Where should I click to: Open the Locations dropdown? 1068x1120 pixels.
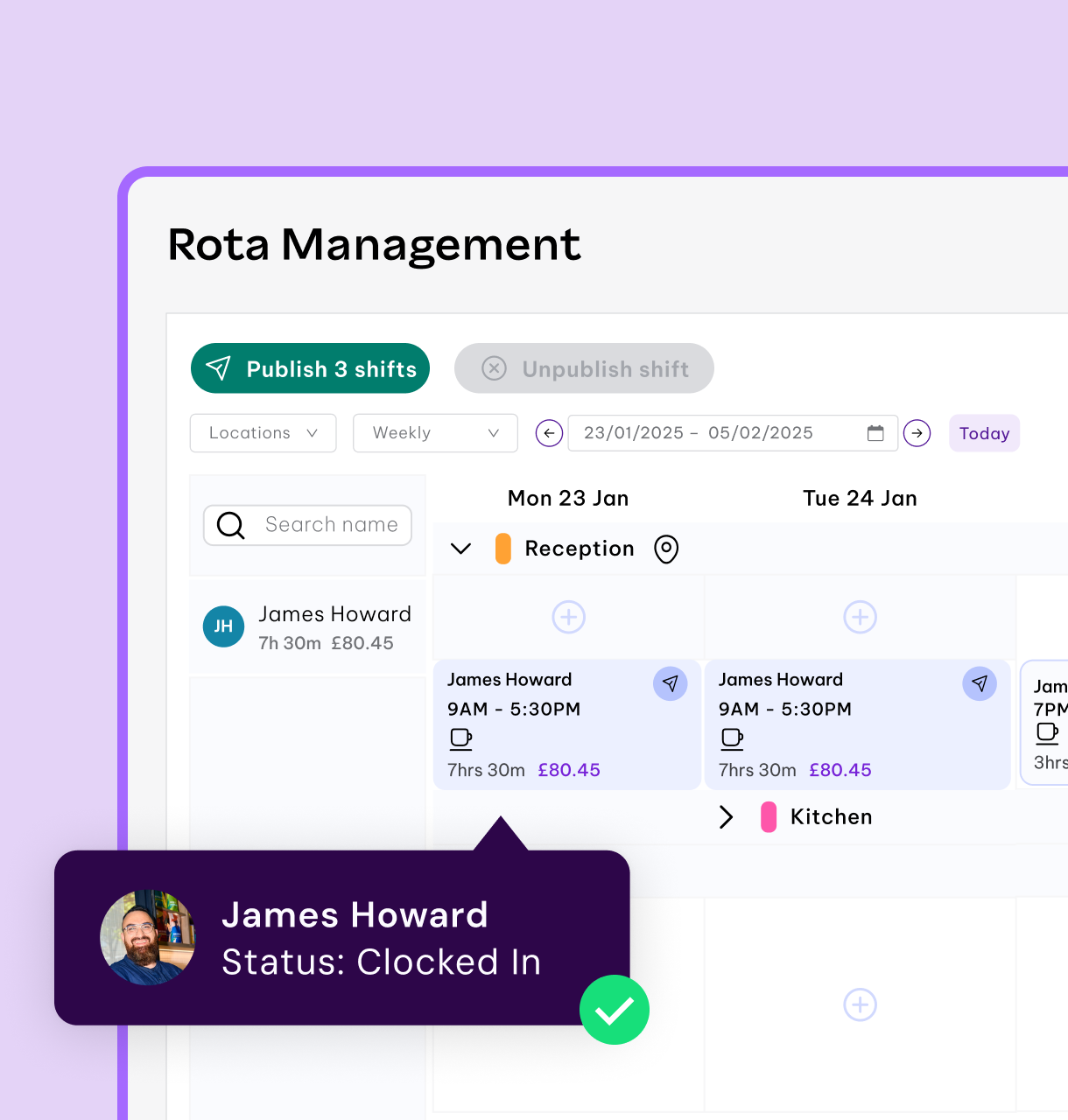click(263, 433)
